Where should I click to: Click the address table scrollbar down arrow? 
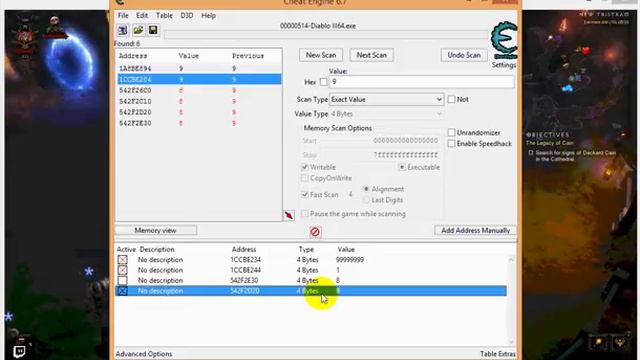tap(511, 342)
